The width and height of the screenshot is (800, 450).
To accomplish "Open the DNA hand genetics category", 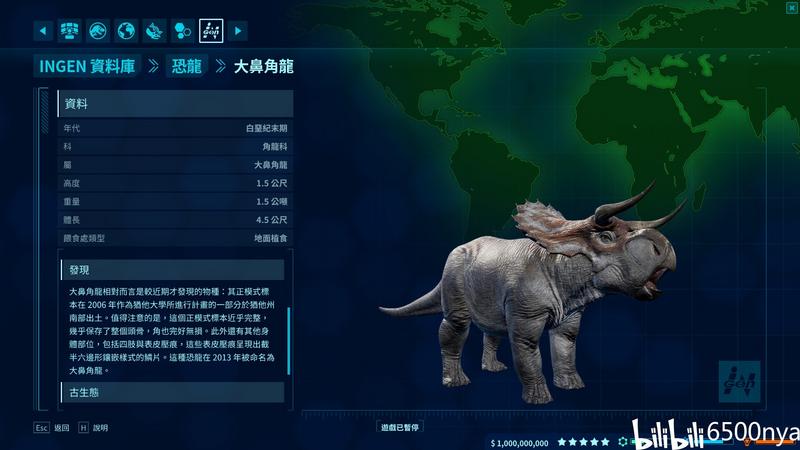I will [x=155, y=31].
